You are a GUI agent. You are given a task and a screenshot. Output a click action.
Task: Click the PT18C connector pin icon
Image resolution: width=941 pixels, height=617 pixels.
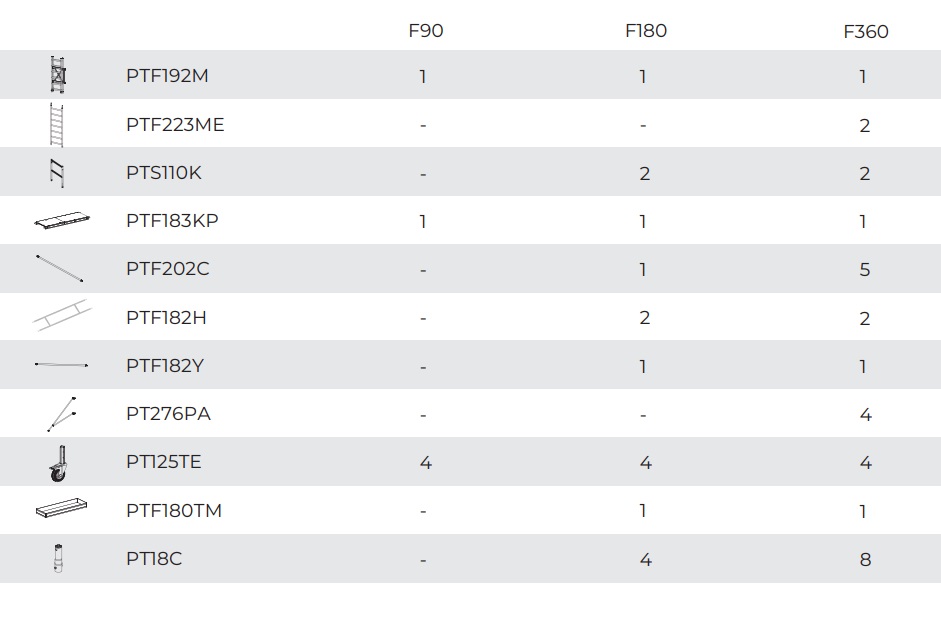(x=58, y=558)
